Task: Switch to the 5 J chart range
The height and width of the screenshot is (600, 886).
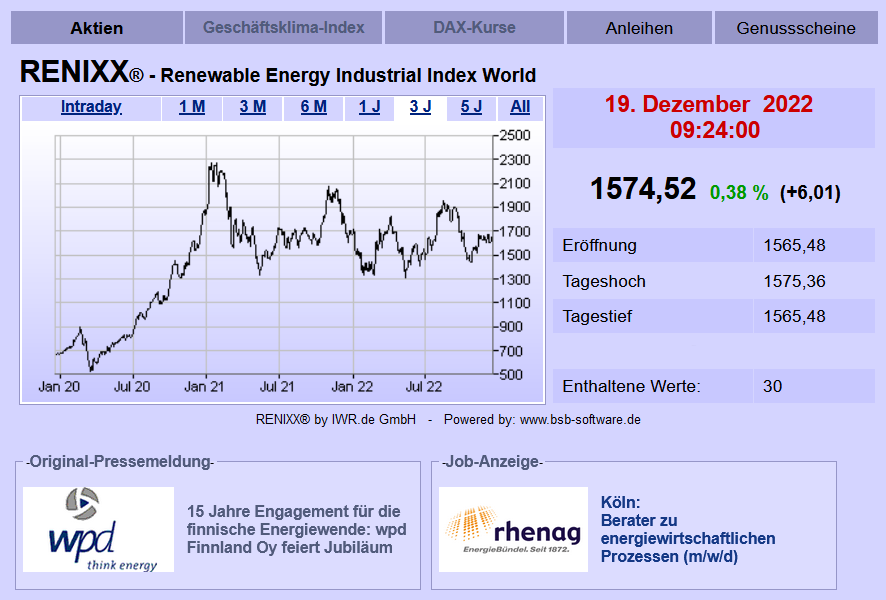Action: pos(471,107)
